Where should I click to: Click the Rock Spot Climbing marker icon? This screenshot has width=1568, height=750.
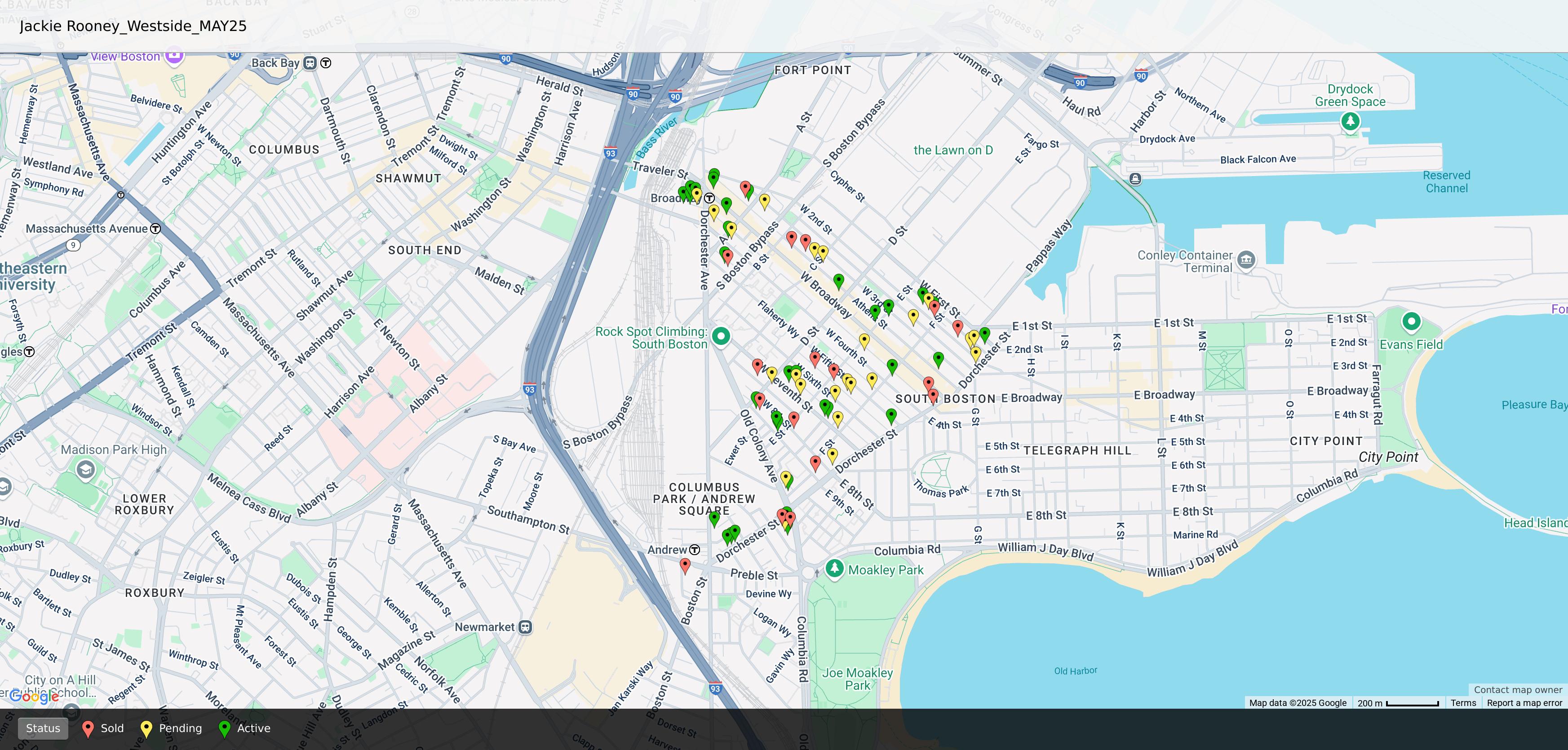point(721,336)
